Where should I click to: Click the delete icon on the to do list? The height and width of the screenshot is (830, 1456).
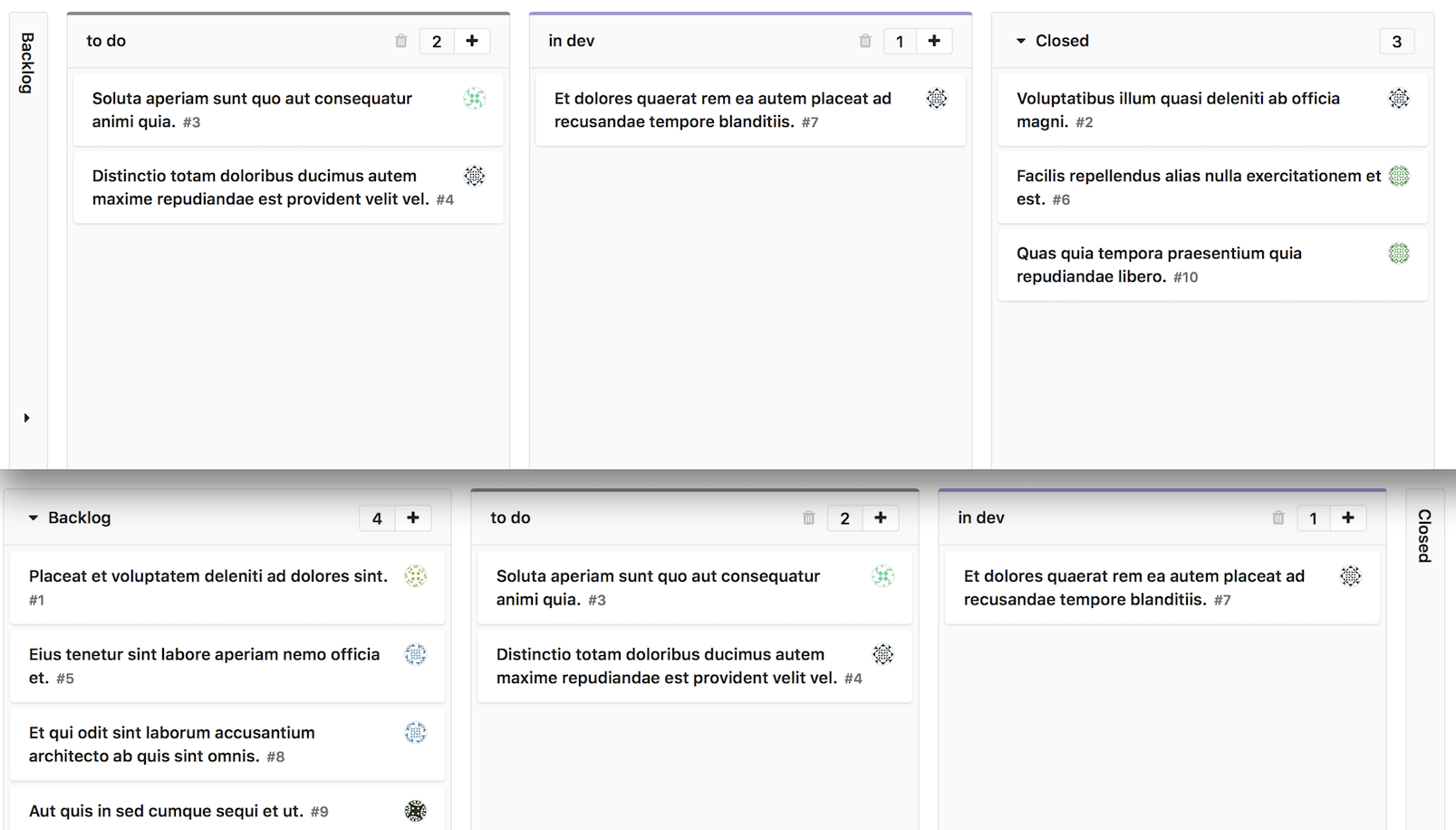[401, 41]
